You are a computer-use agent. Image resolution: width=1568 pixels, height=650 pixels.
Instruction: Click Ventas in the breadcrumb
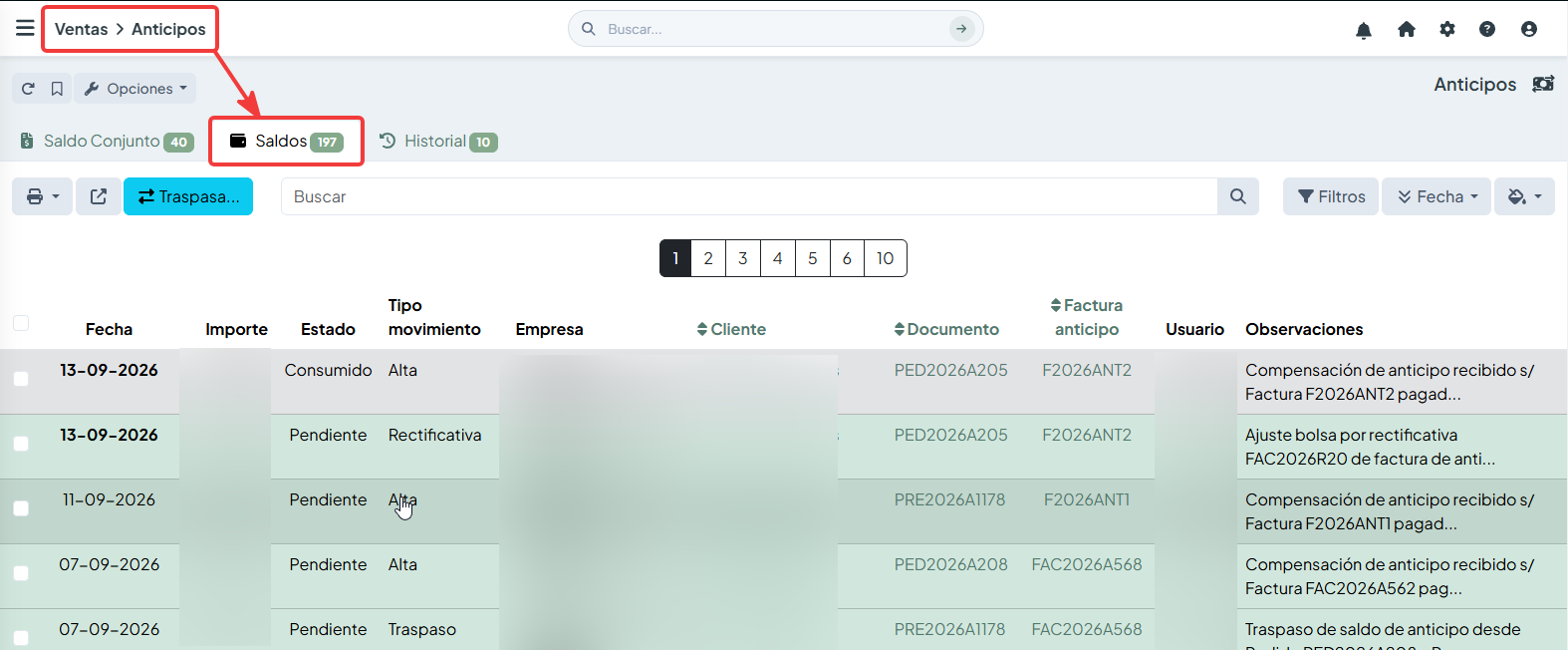[81, 29]
